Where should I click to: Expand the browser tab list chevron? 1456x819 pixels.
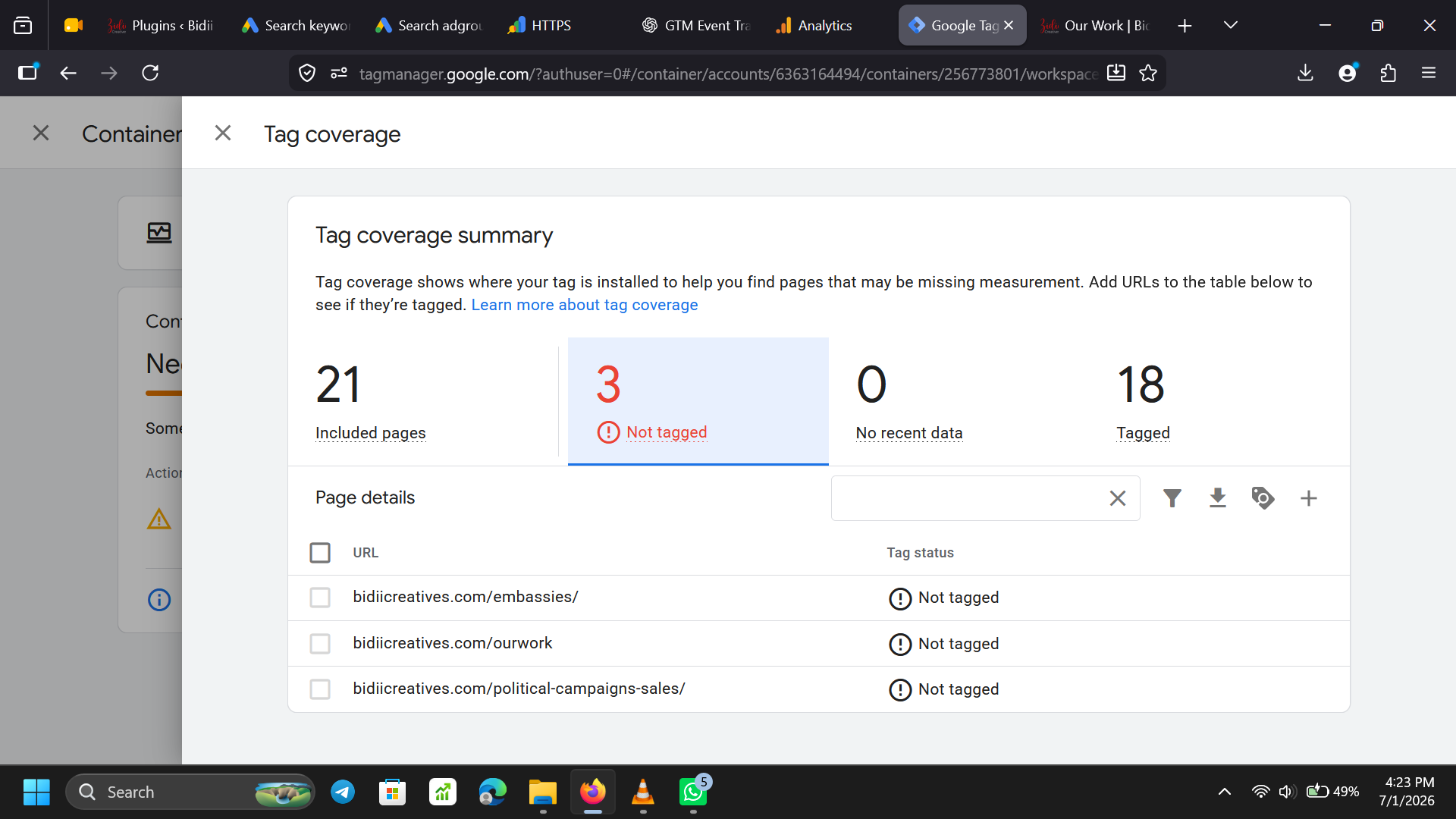1230,25
